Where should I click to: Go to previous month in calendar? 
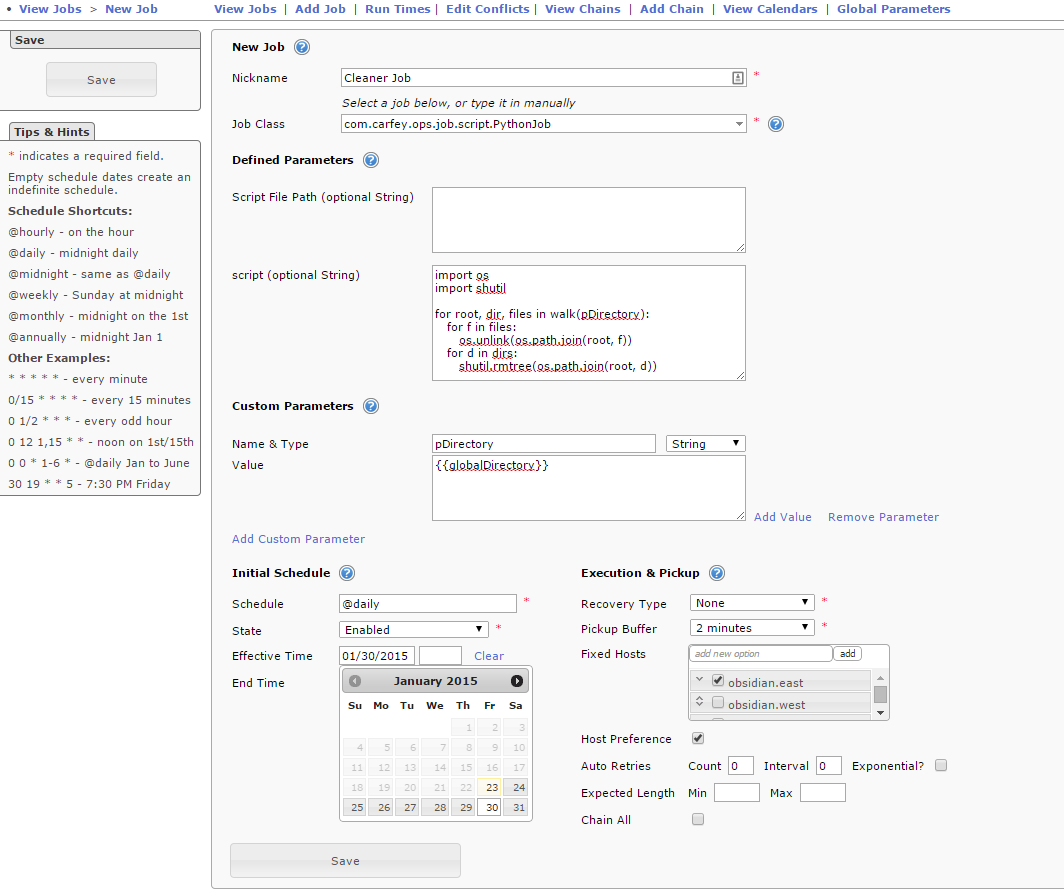(355, 681)
